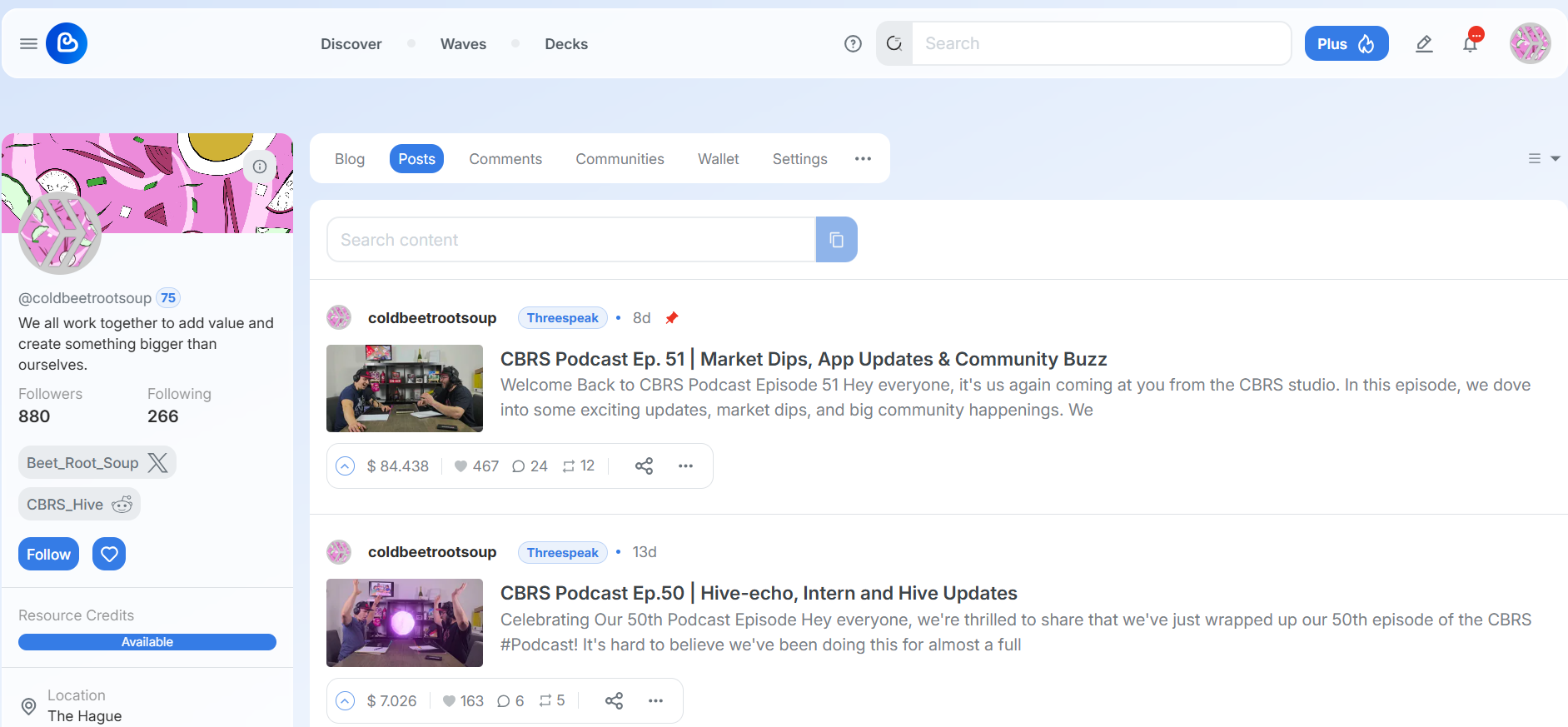Open the 6 comments on Ep.50 post
Viewport: 1568px width, 727px height.
(510, 701)
